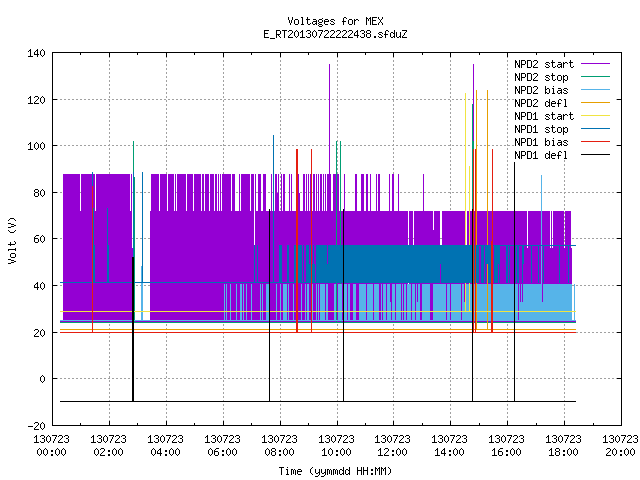Click the 130723 16:00 x-axis tick label
Screen dimensions: 640x480
(x=507, y=446)
